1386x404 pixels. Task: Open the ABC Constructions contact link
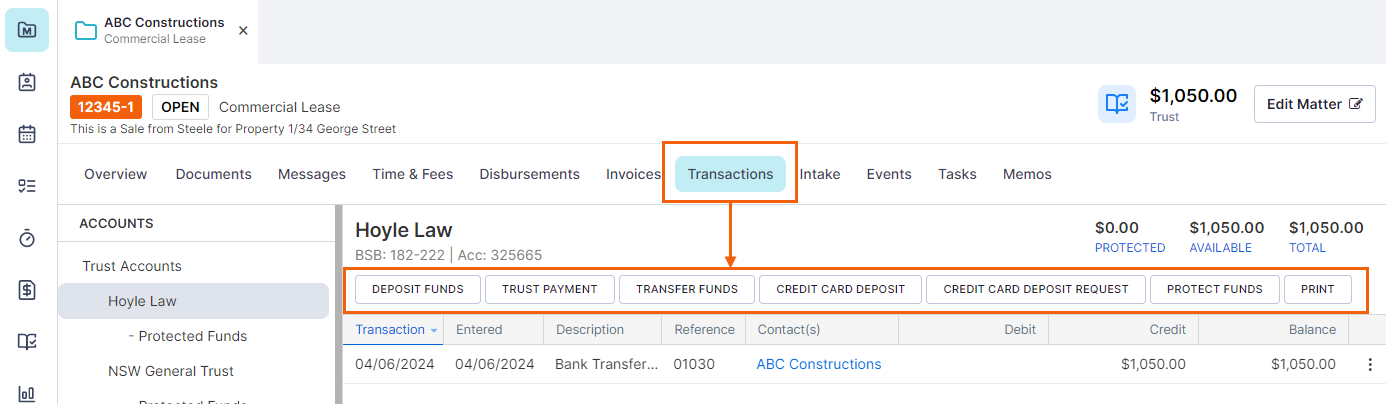click(x=819, y=364)
